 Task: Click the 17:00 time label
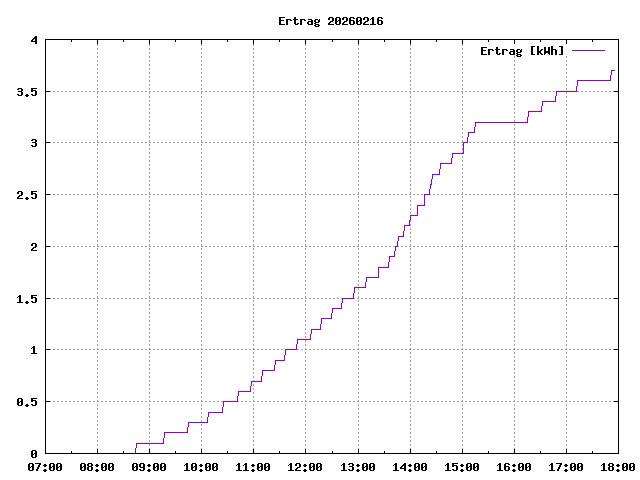565,467
